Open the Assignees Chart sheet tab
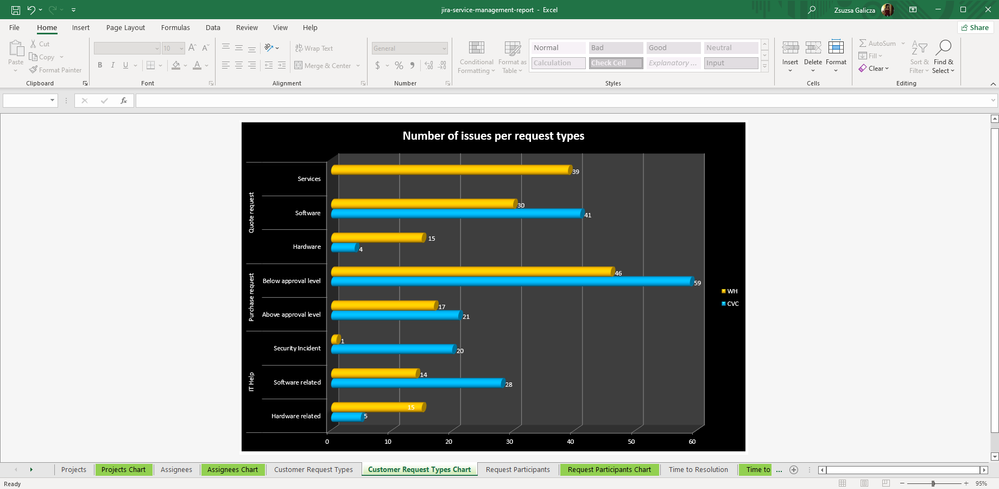 (x=233, y=469)
